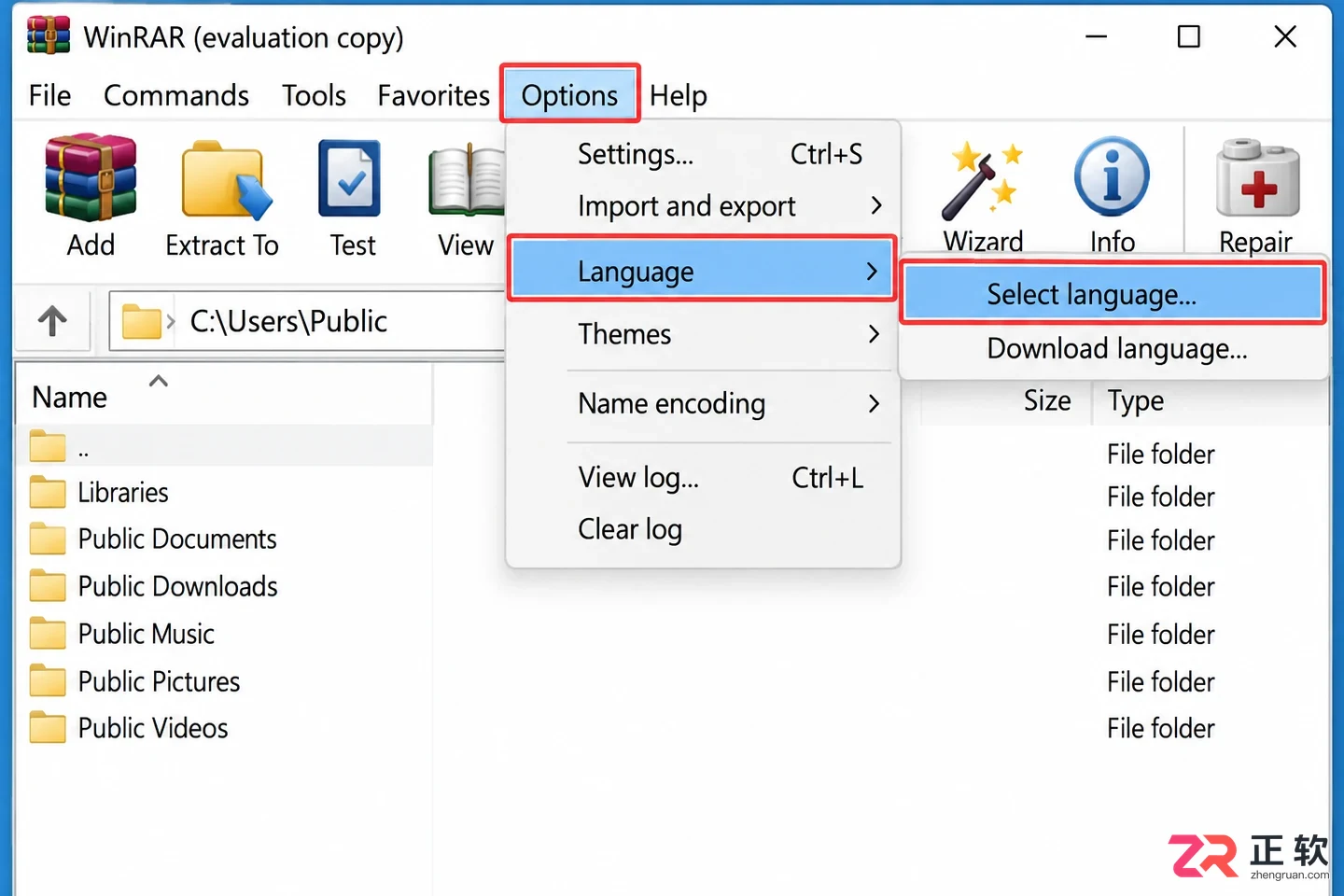
Task: Go up one folder with the arrow icon
Action: pyautogui.click(x=52, y=321)
